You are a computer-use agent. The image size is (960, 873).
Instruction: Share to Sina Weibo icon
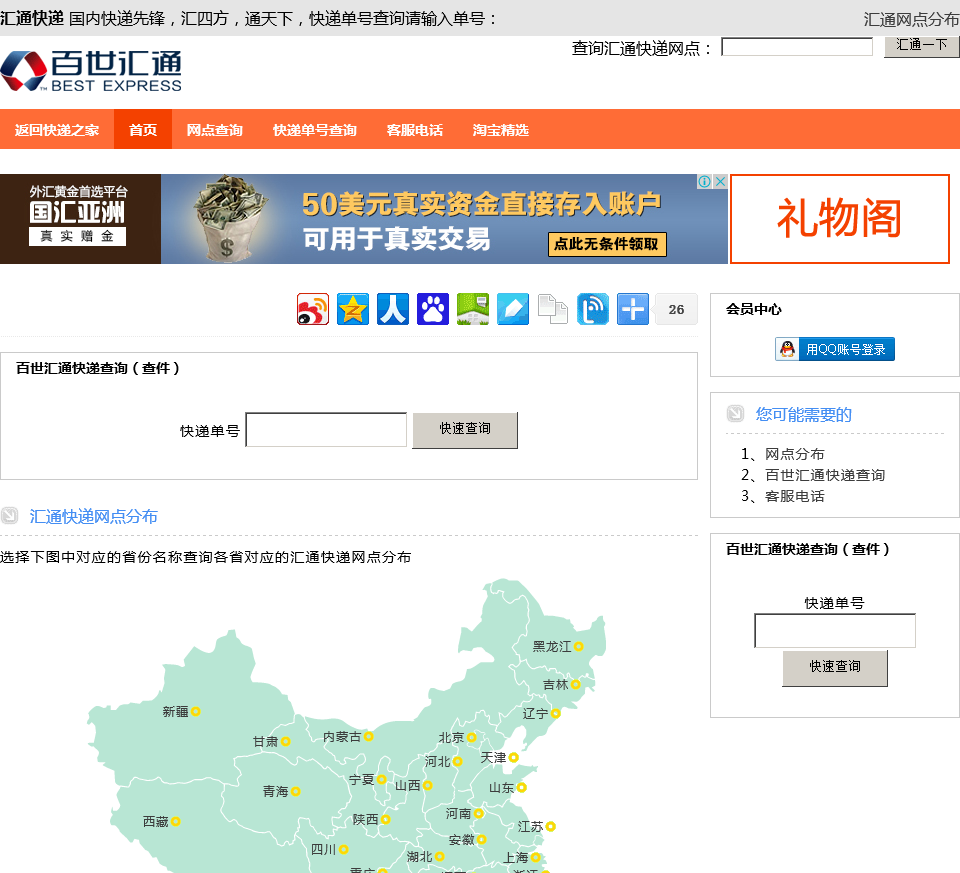(x=313, y=309)
